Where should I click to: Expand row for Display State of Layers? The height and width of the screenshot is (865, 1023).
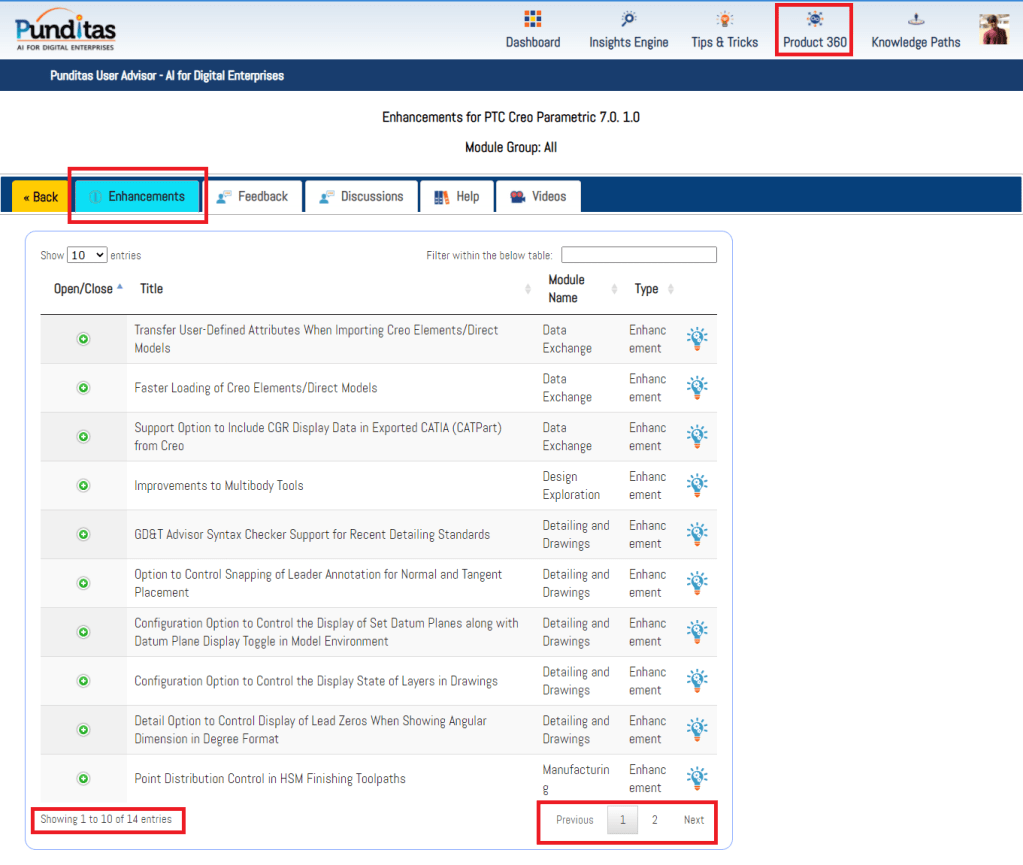point(84,681)
